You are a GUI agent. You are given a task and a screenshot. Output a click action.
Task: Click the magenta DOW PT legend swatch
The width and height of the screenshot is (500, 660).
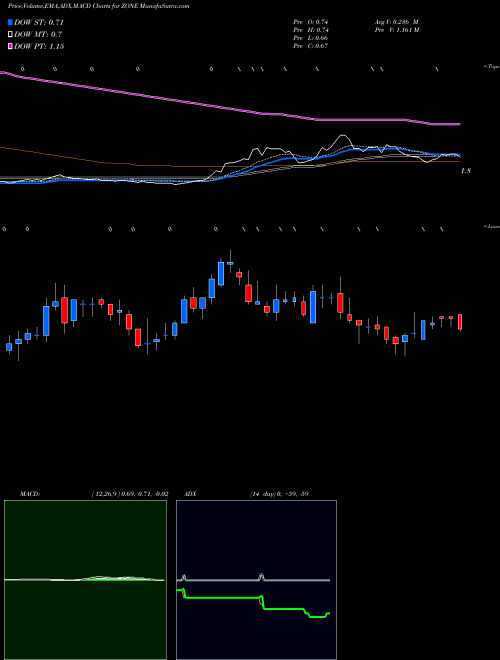[x=11, y=46]
